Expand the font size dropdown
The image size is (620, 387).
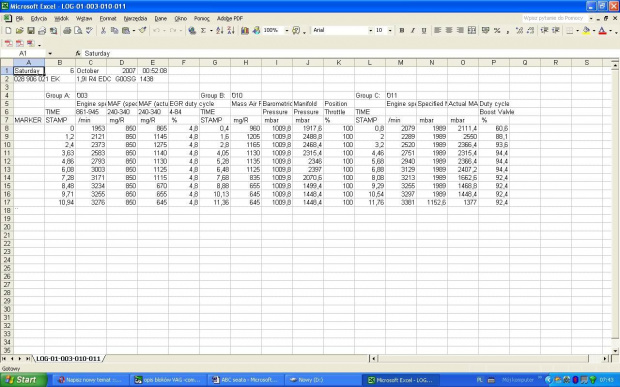tap(390, 30)
